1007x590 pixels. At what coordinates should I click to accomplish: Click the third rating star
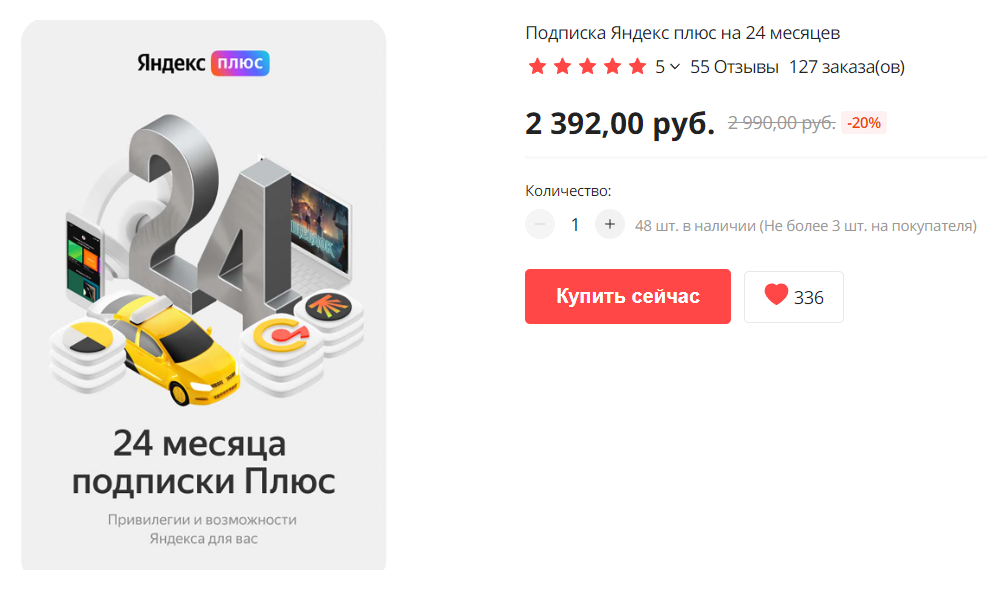click(587, 66)
